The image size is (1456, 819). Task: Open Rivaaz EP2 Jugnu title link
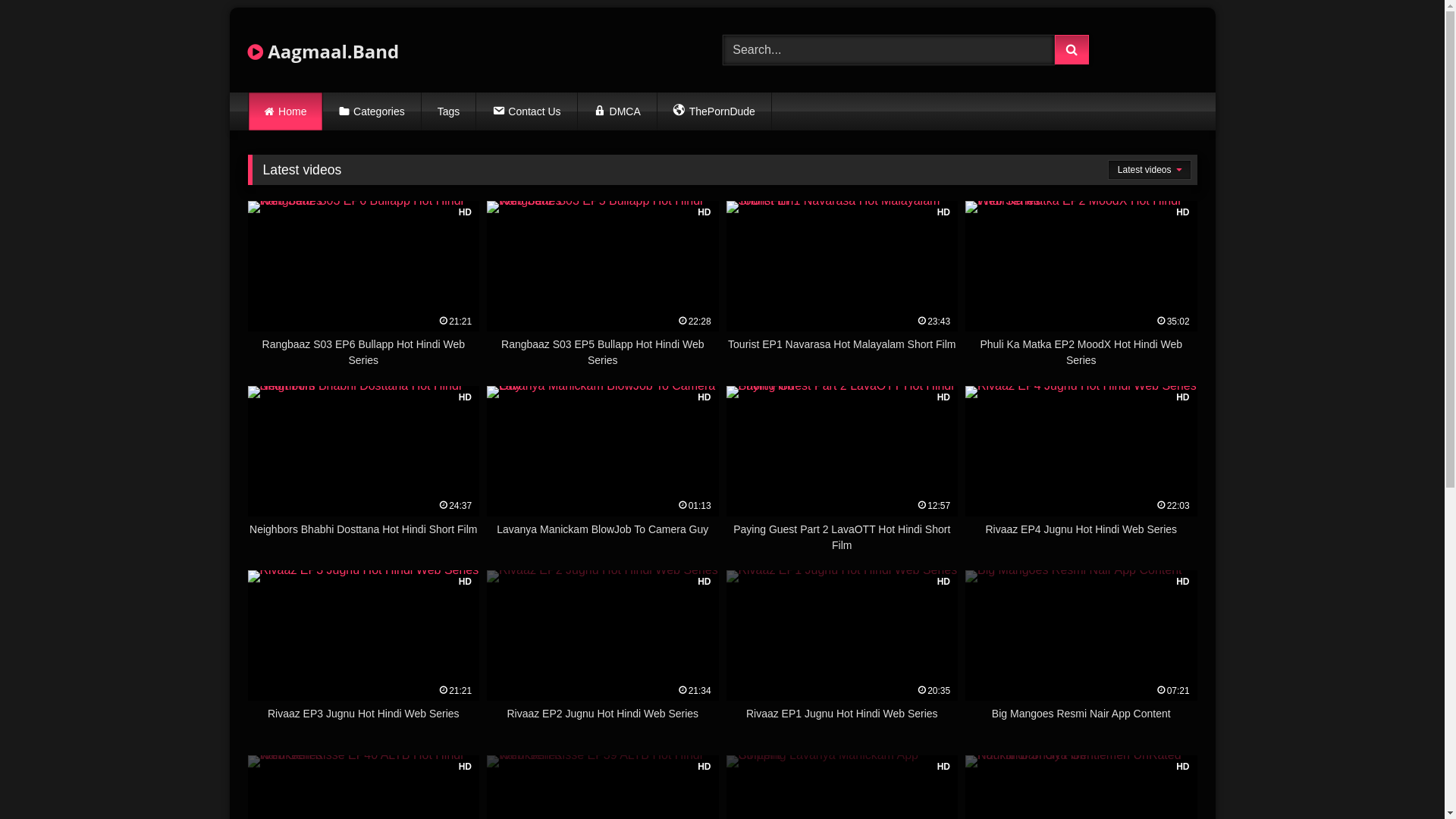[x=603, y=714]
